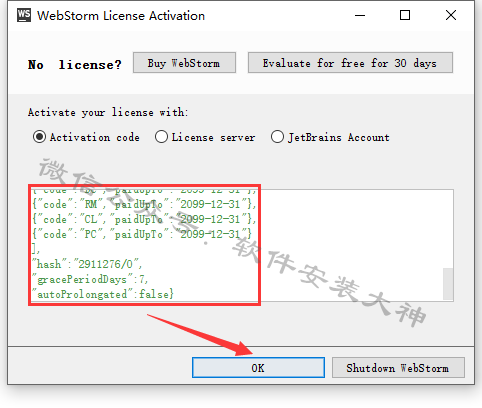Image resolution: width=482 pixels, height=408 pixels.
Task: Choose Evaluate for free for 30 days
Action: pos(350,63)
